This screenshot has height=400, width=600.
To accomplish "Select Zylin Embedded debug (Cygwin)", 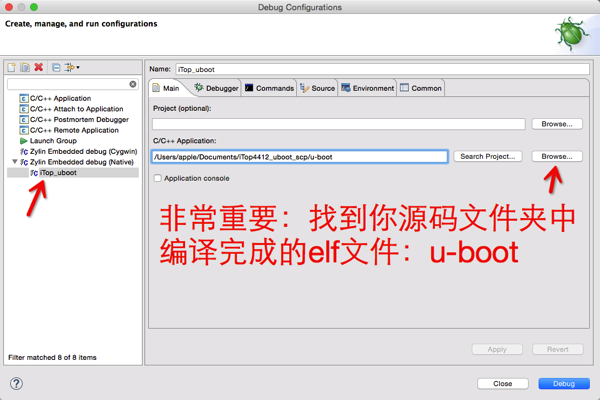I will [x=83, y=152].
